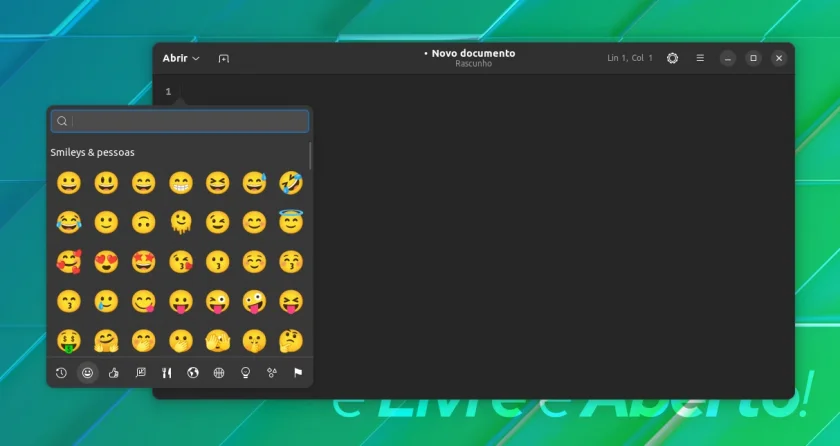Insert the grinning squinting face emoji

tap(218, 183)
